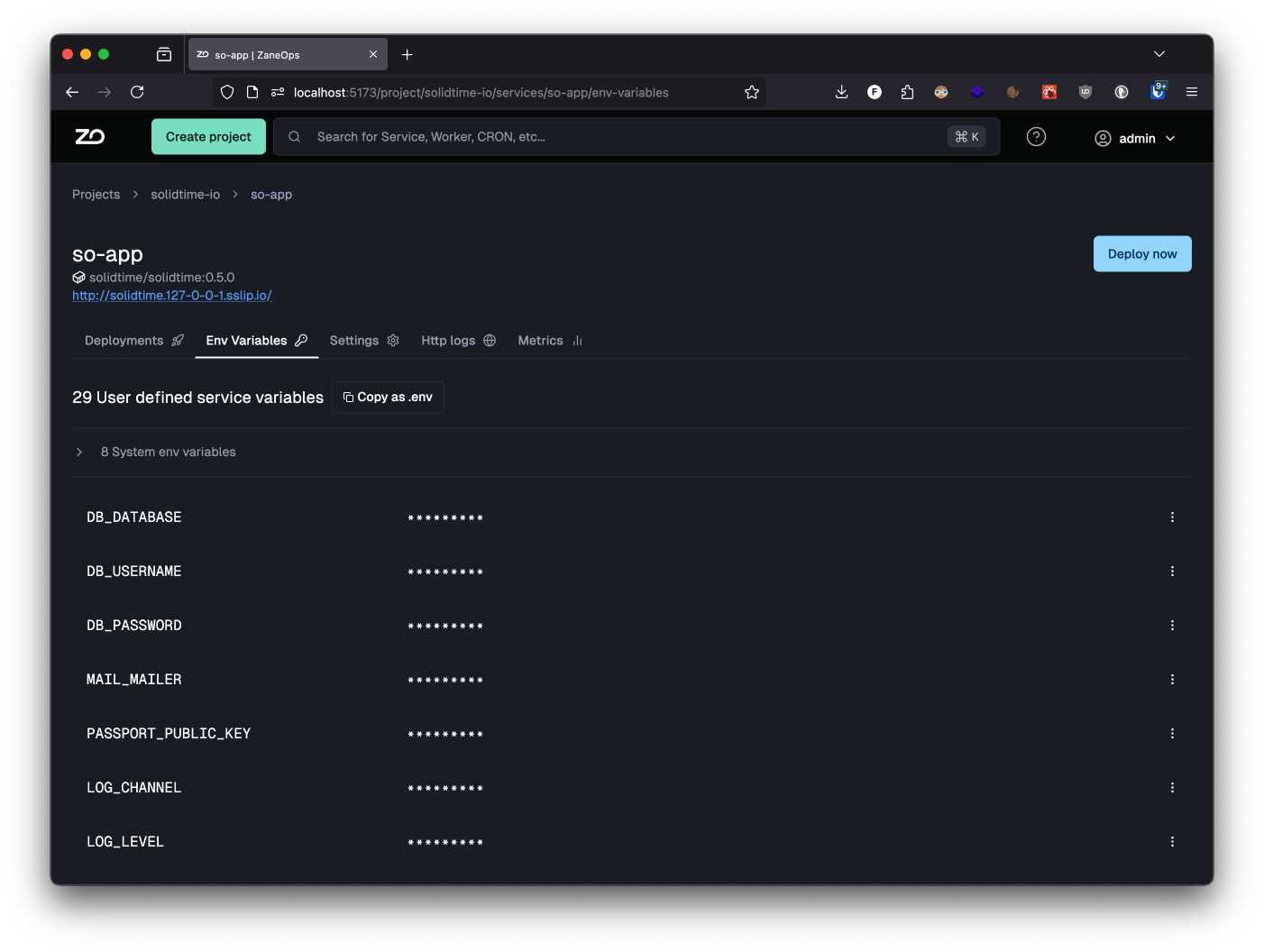Viewport: 1264px width, 952px height.
Task: Click the DB_PASSWORD variable name
Action: (x=134, y=626)
